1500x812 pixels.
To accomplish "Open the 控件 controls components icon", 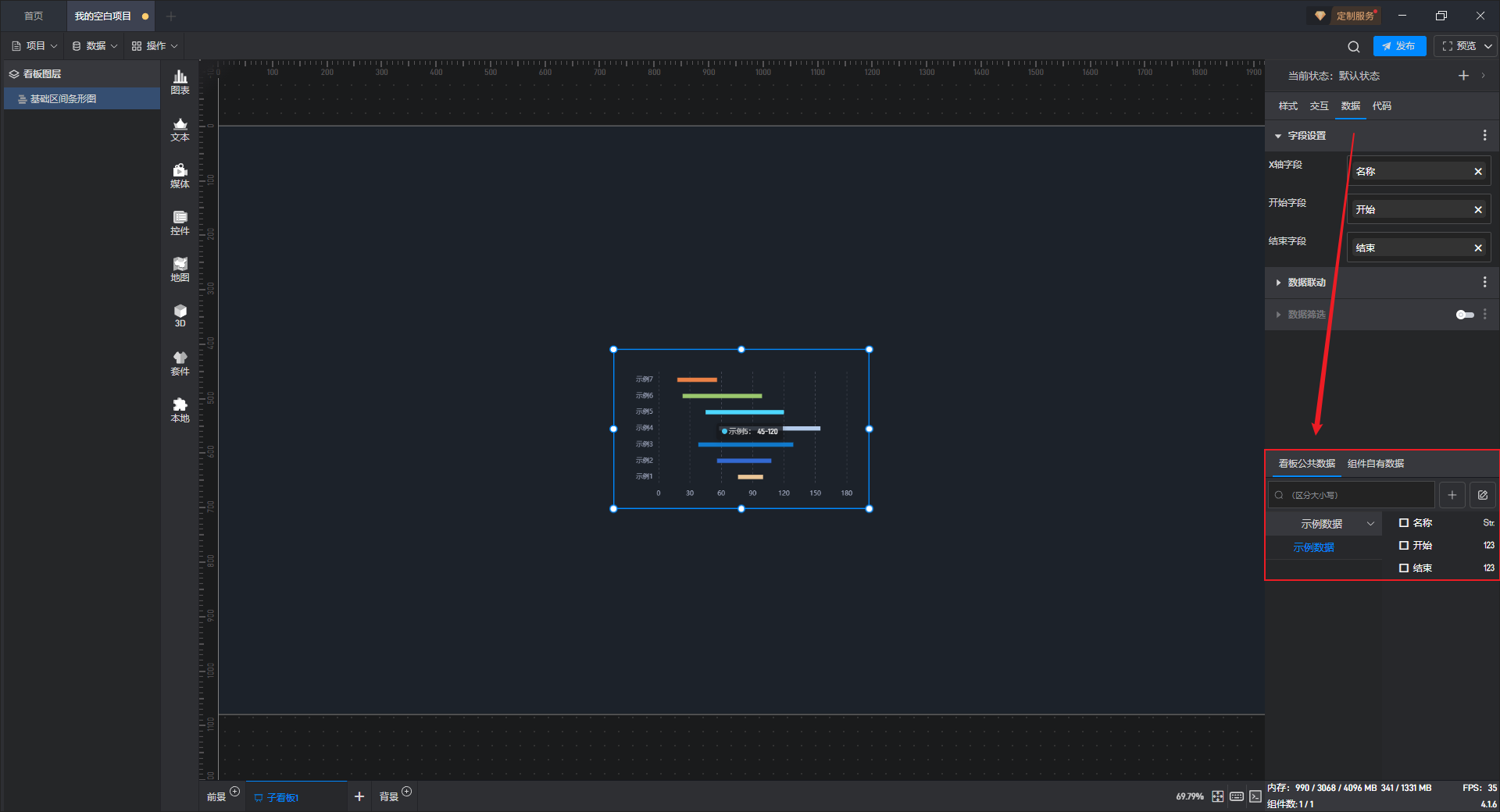I will [x=180, y=223].
